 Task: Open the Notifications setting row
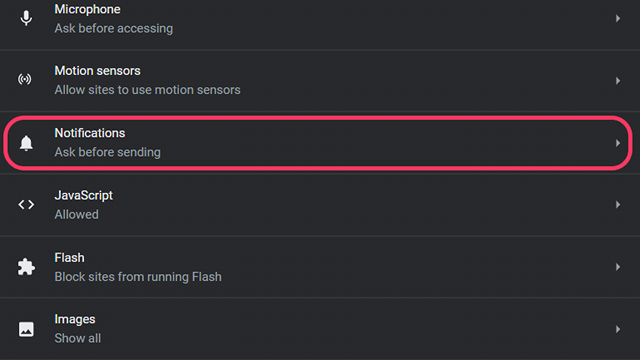pos(318,143)
